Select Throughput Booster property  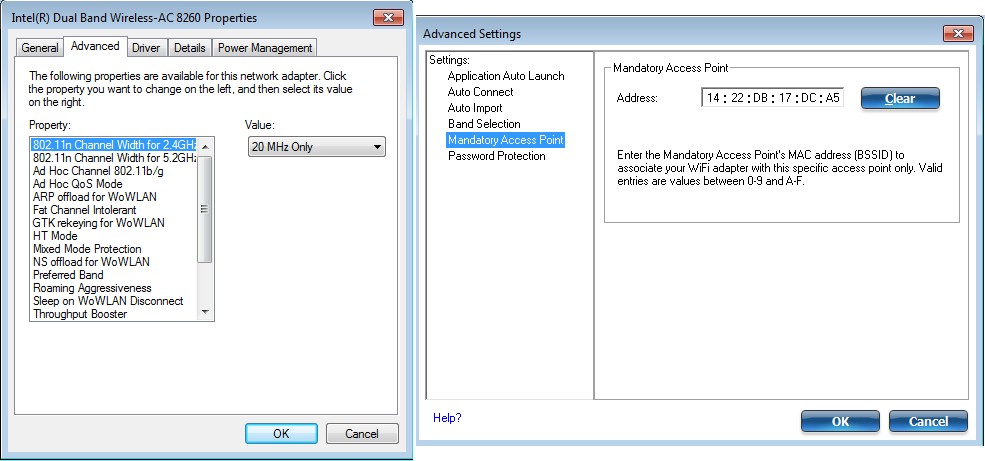[x=80, y=314]
